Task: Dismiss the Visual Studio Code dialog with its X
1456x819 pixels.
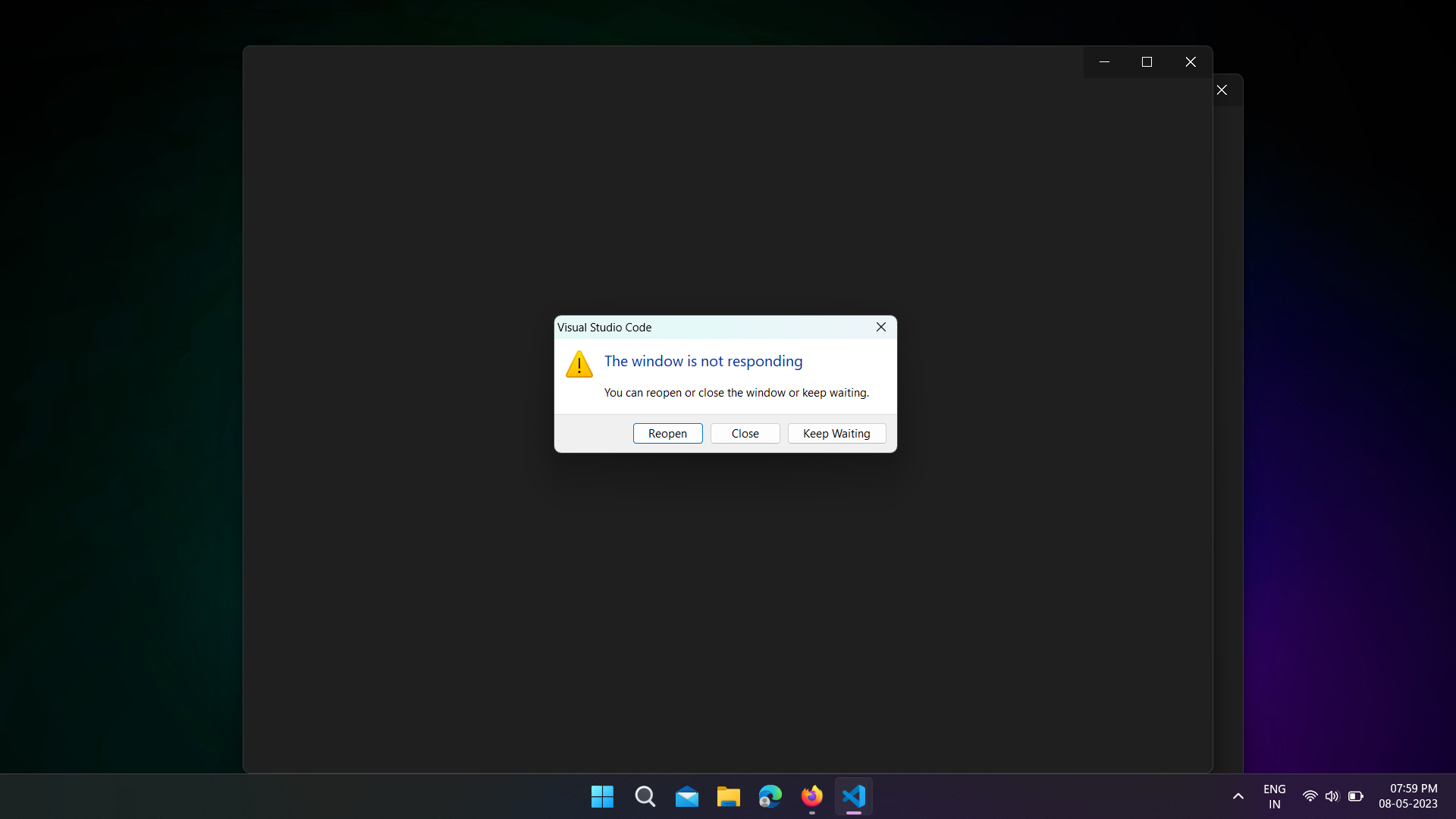Action: click(881, 327)
